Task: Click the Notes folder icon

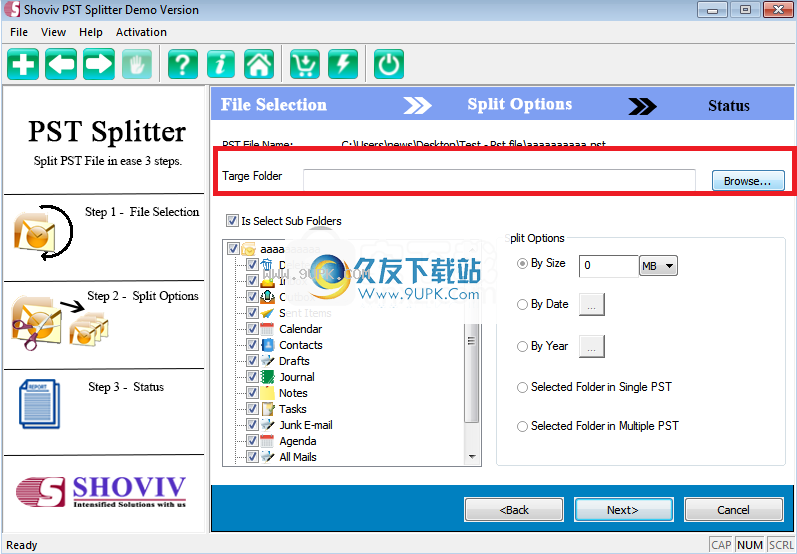Action: coord(267,393)
